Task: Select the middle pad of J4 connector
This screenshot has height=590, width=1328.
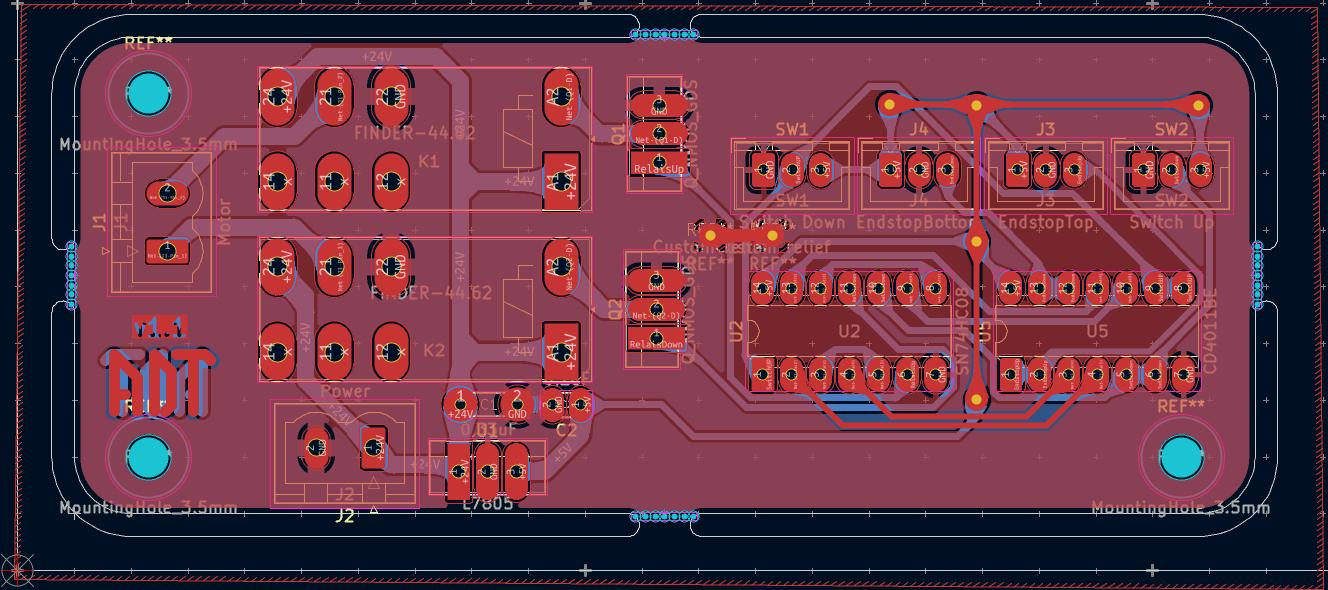Action: 919,166
